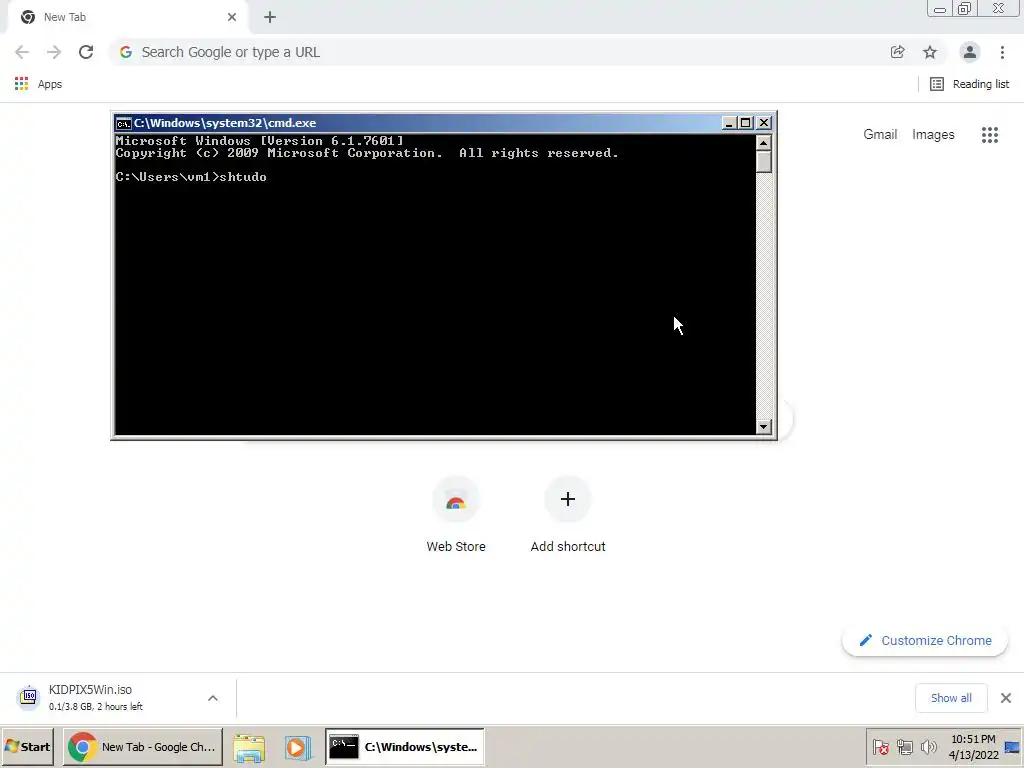Close the New Tab tab
Viewport: 1024px width, 768px height.
(x=232, y=17)
